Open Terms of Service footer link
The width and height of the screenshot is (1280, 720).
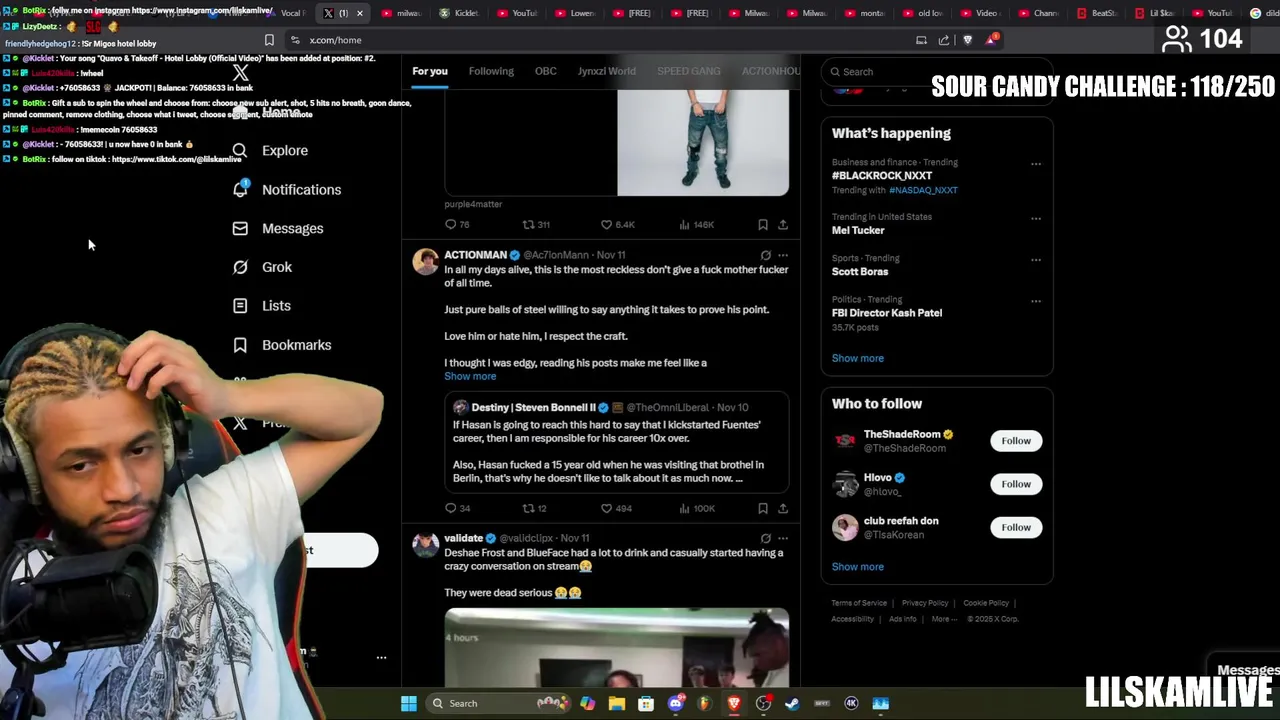click(x=859, y=603)
